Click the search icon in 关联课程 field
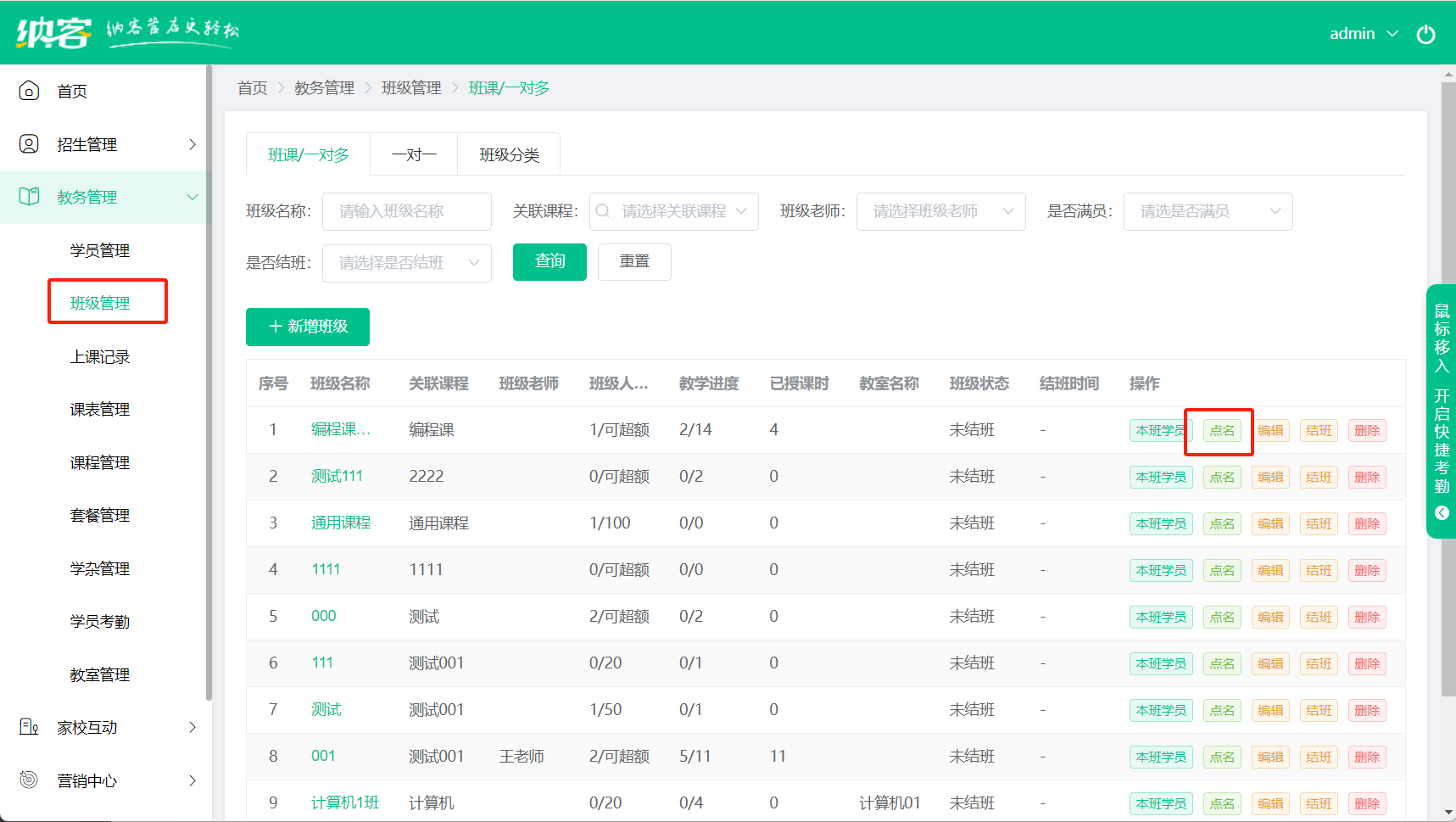Image resolution: width=1456 pixels, height=822 pixels. (x=603, y=211)
